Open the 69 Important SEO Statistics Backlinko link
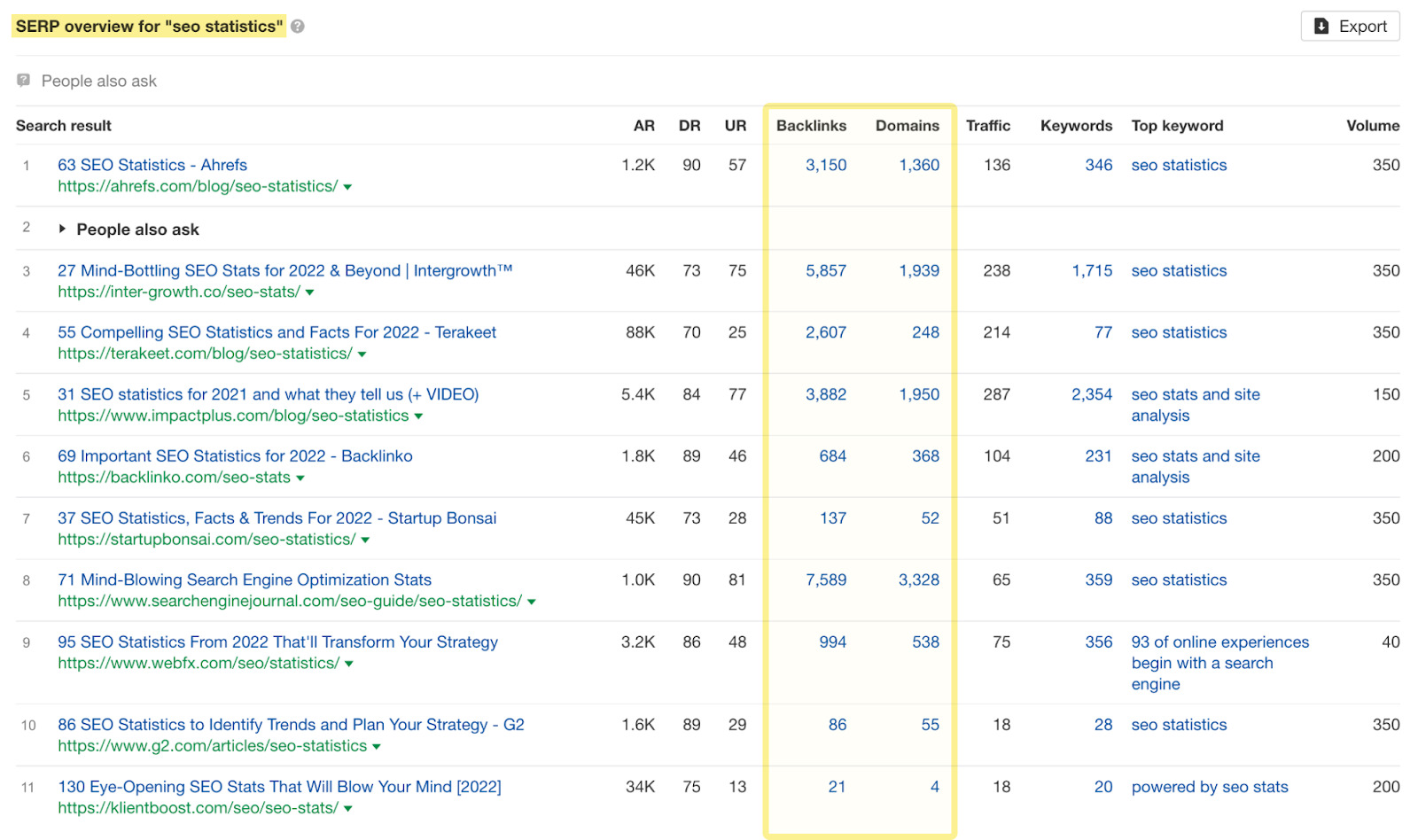Viewport: 1418px width, 840px height. click(235, 456)
